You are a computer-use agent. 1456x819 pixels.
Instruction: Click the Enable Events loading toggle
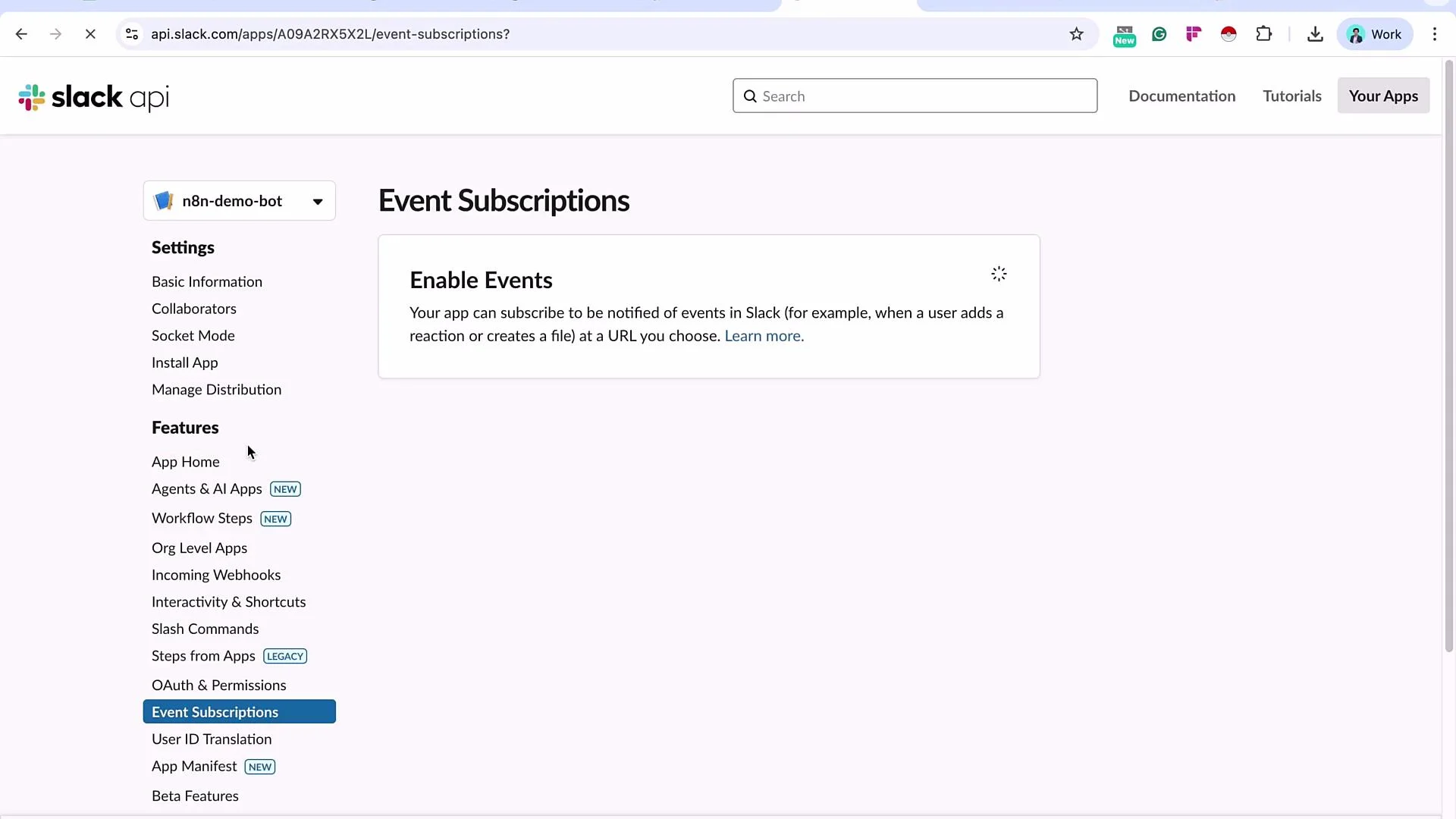coord(999,274)
